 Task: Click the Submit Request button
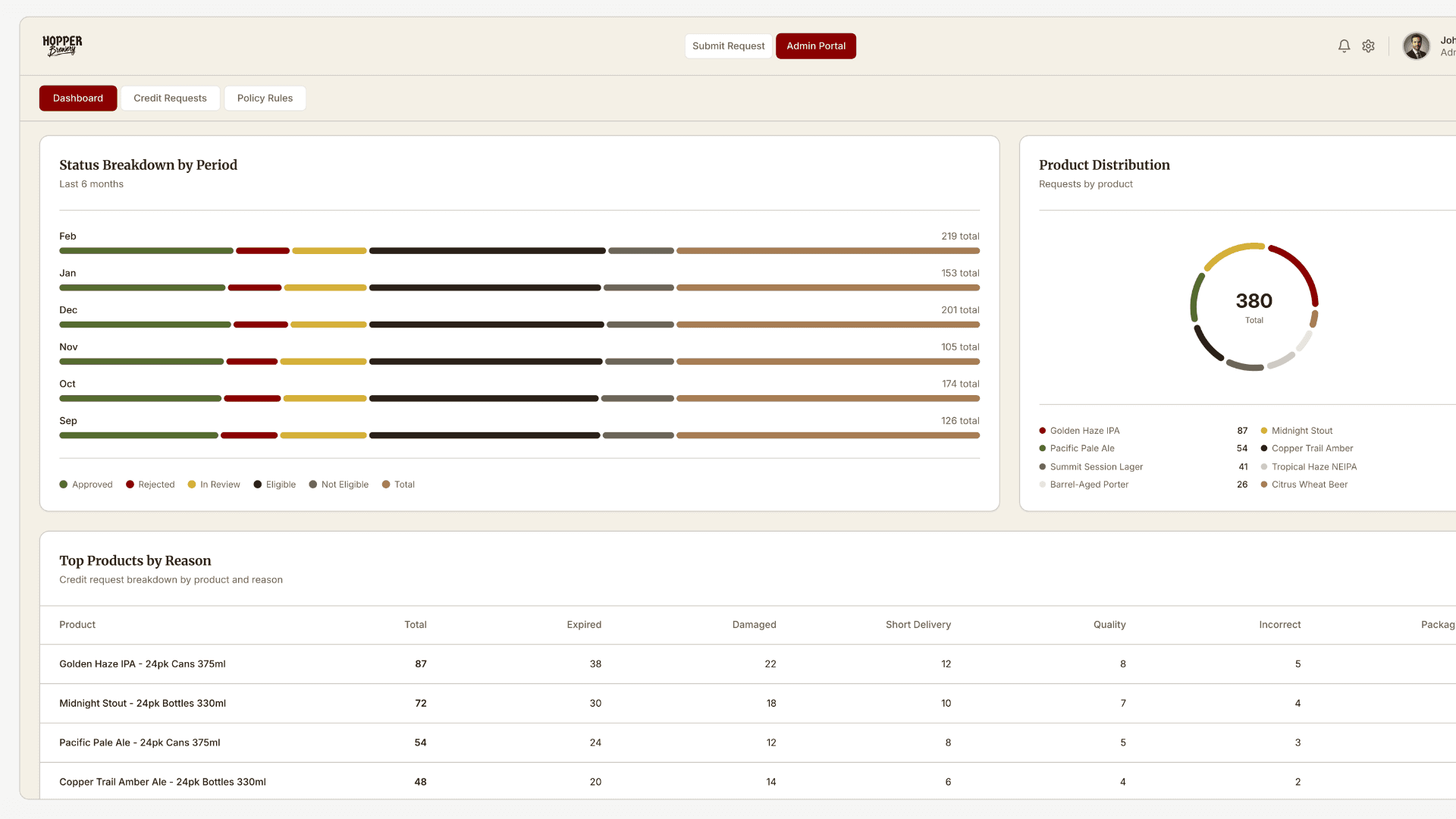click(x=728, y=46)
